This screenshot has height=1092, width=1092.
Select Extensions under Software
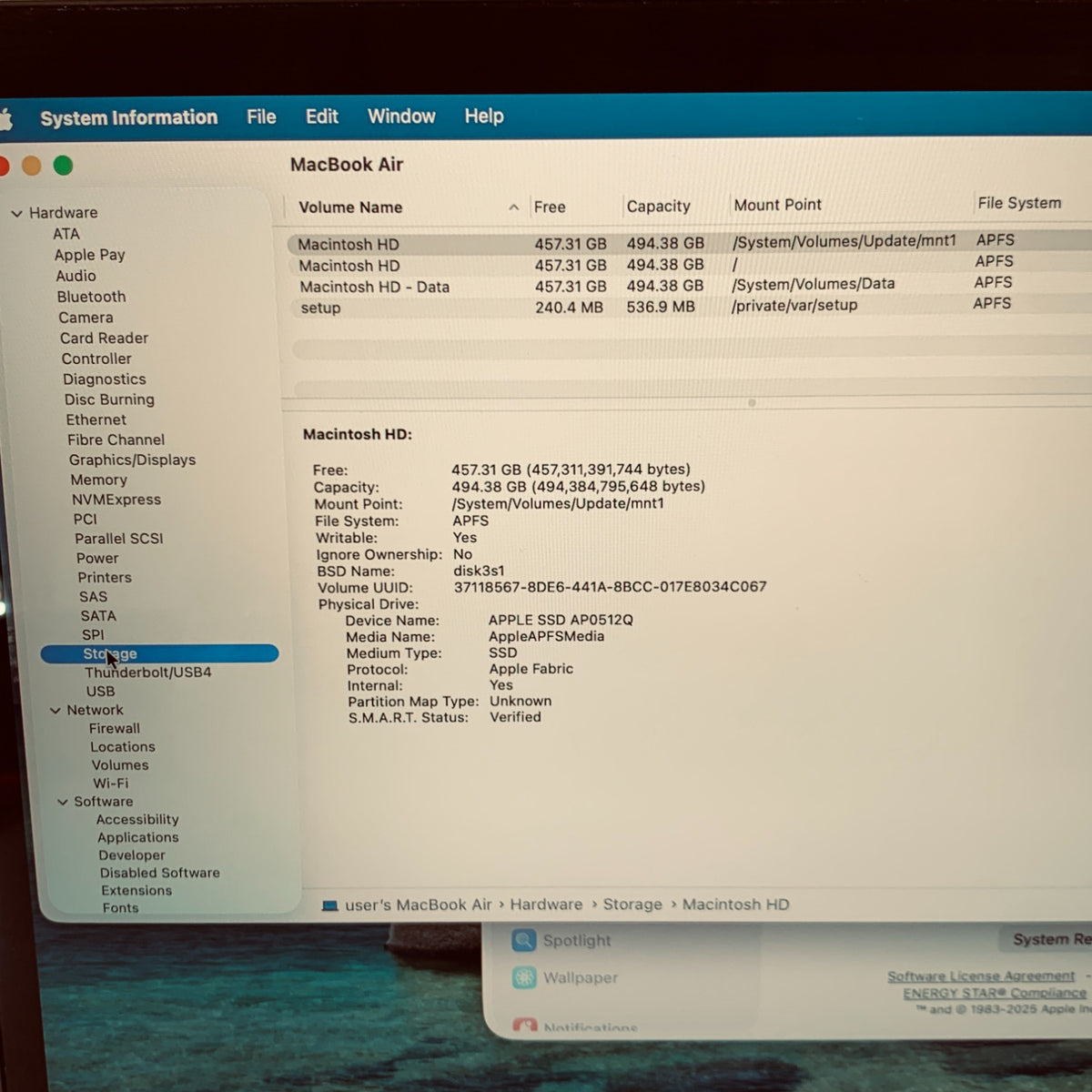(136, 891)
